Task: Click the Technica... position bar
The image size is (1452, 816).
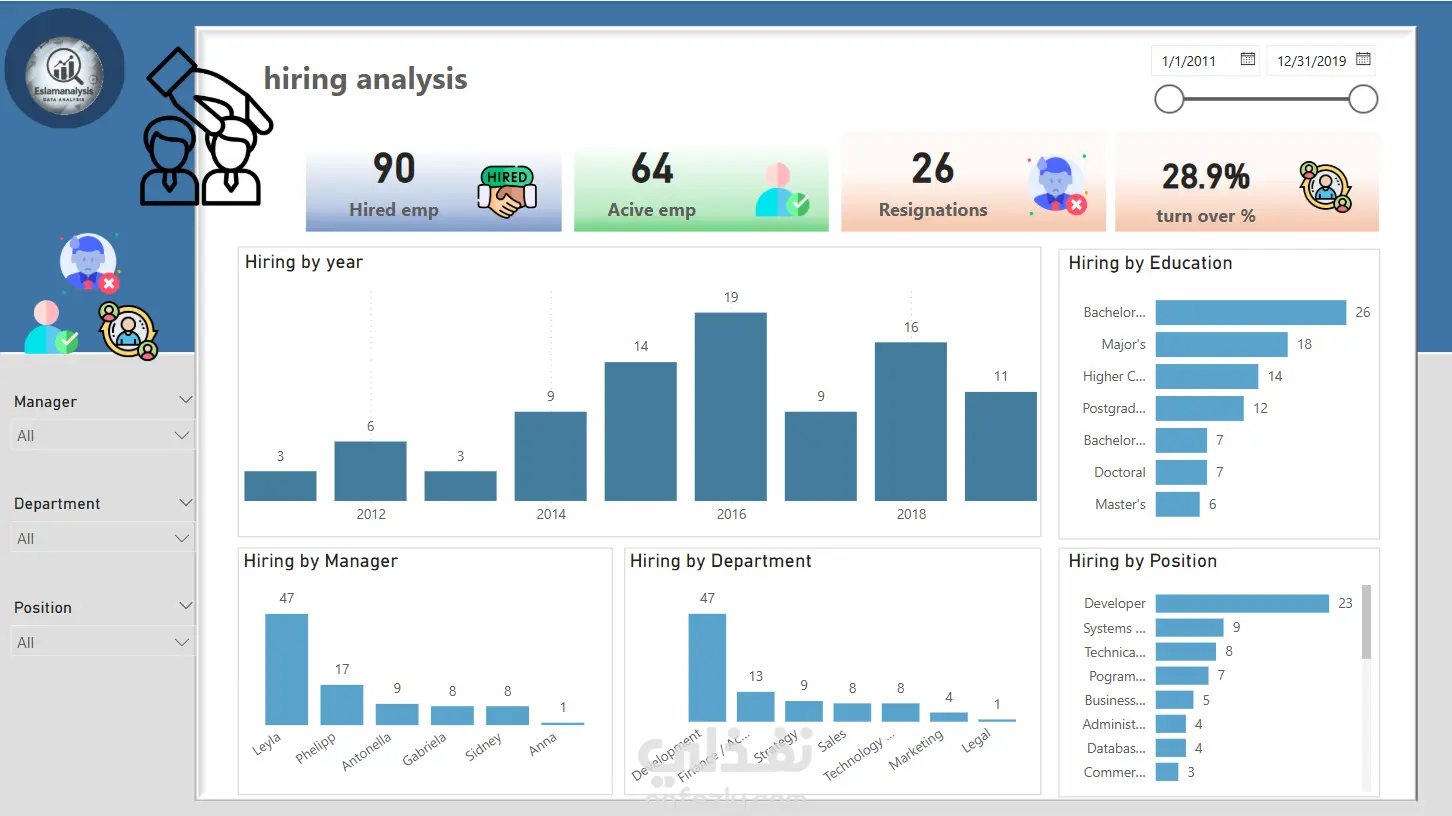Action: pos(1186,652)
